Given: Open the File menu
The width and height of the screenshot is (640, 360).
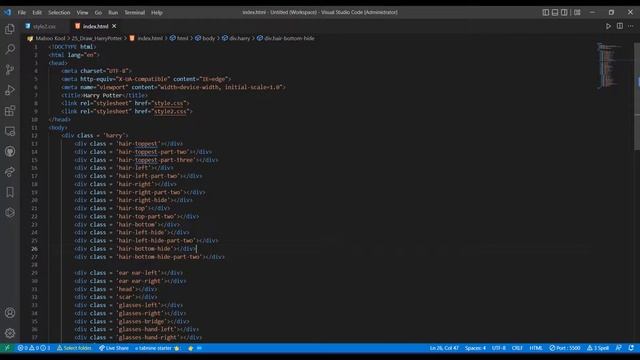Looking at the screenshot, I should click(22, 13).
